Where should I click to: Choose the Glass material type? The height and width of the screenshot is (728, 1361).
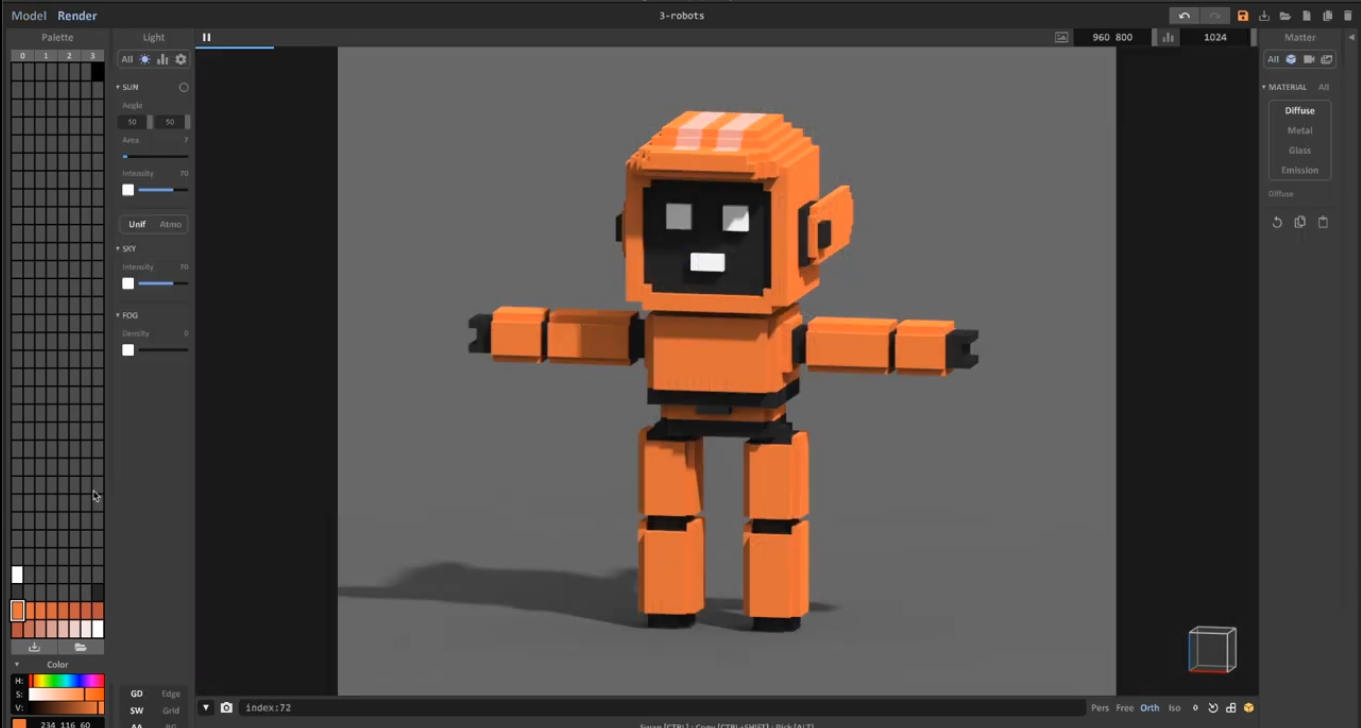[x=1300, y=150]
